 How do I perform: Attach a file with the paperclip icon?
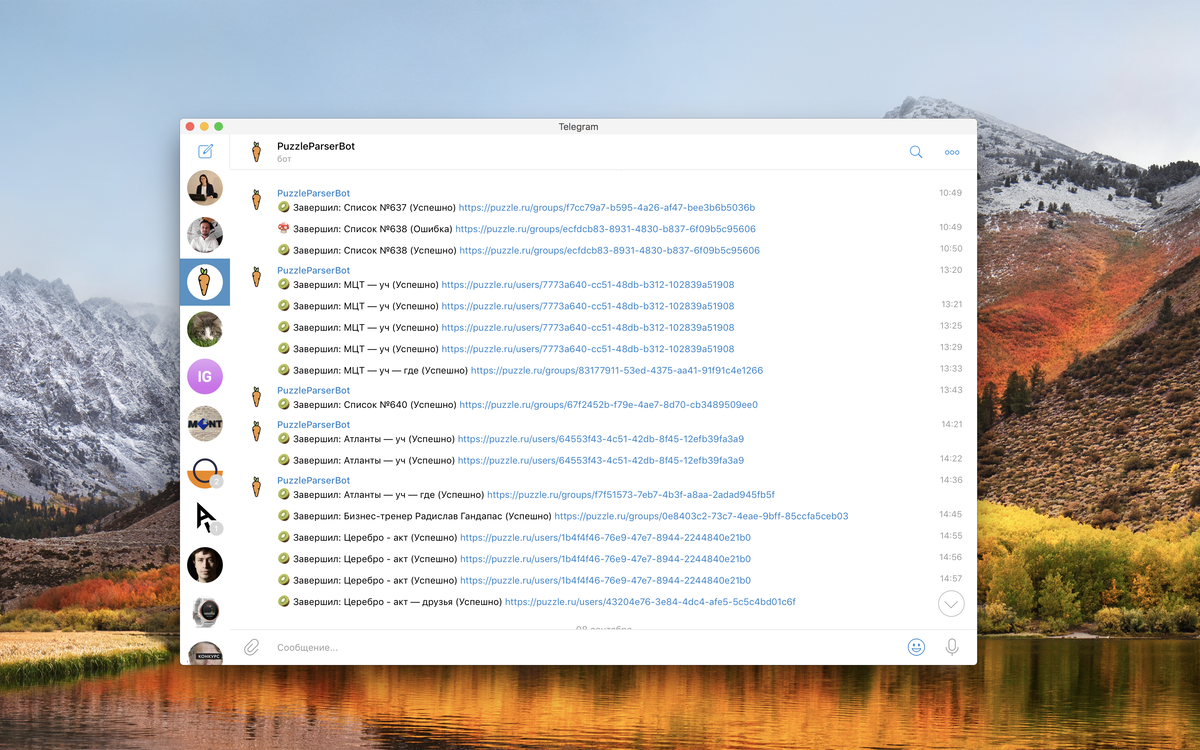[x=252, y=647]
